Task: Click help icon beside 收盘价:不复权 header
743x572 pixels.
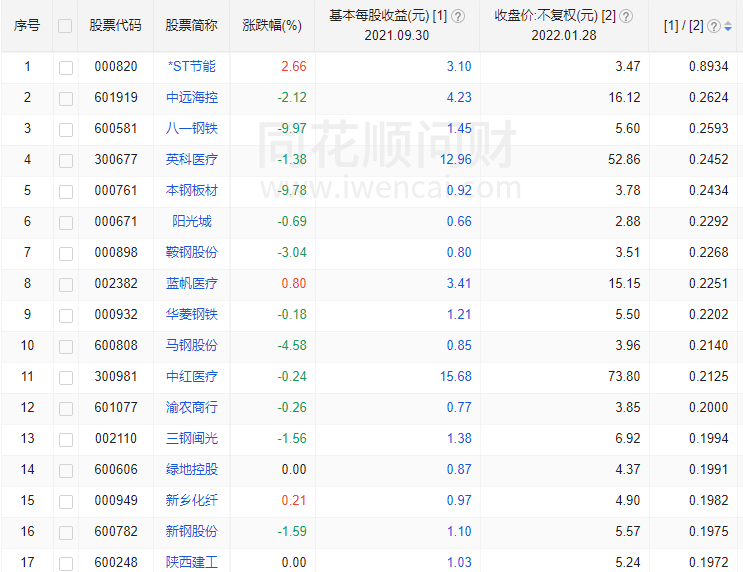Action: [626, 16]
